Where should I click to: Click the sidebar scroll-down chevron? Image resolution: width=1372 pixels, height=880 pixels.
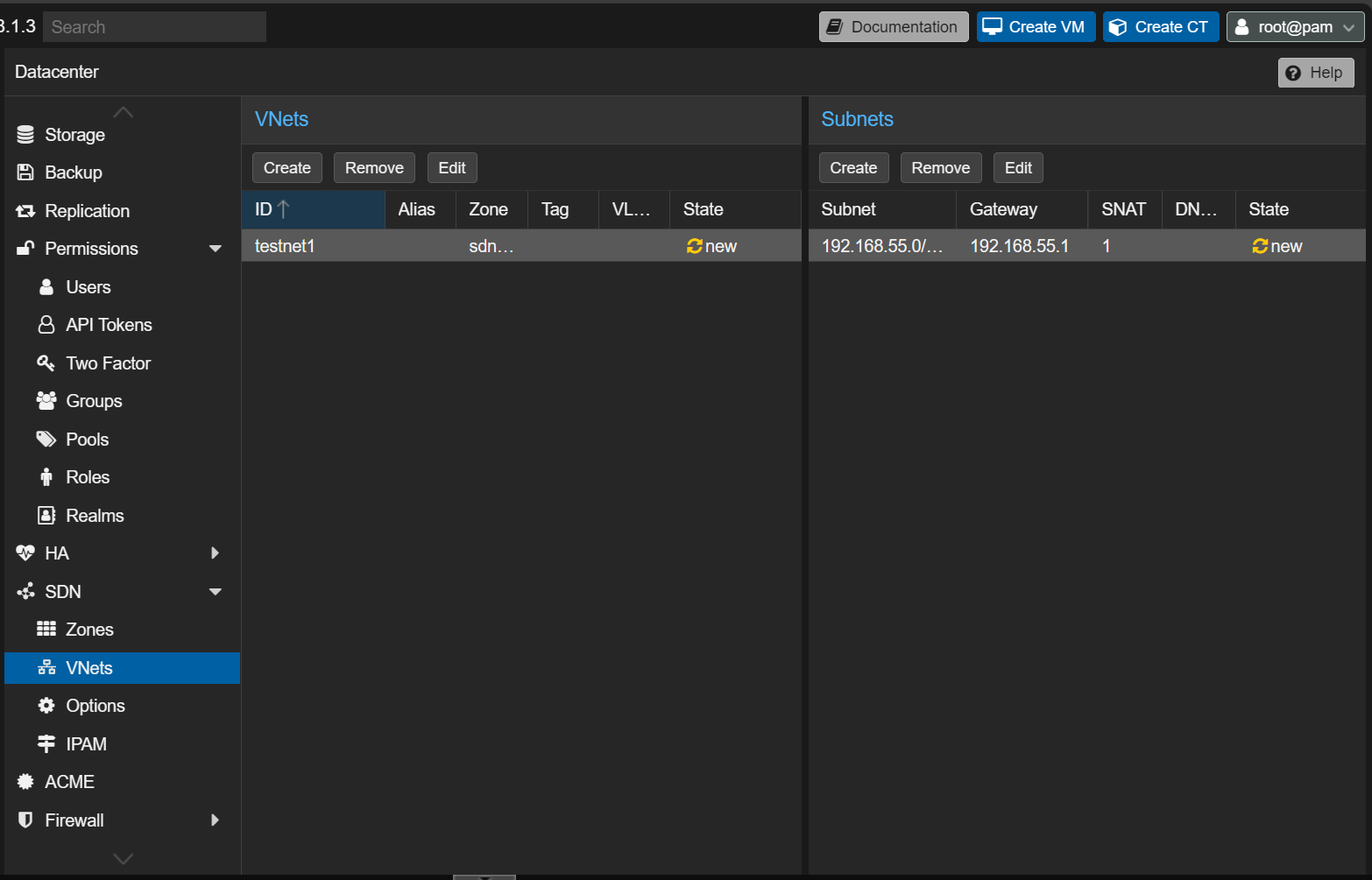pyautogui.click(x=124, y=859)
